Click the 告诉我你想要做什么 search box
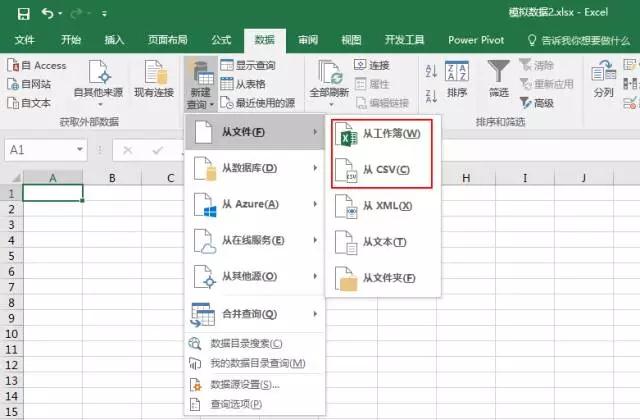Image resolution: width=640 pixels, height=420 pixels. 579,40
